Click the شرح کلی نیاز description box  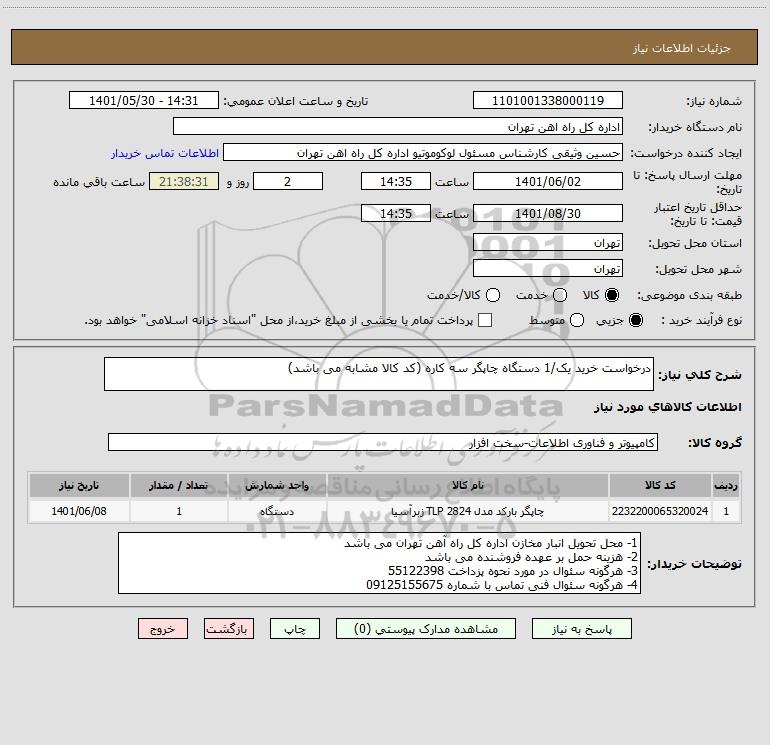click(x=379, y=374)
